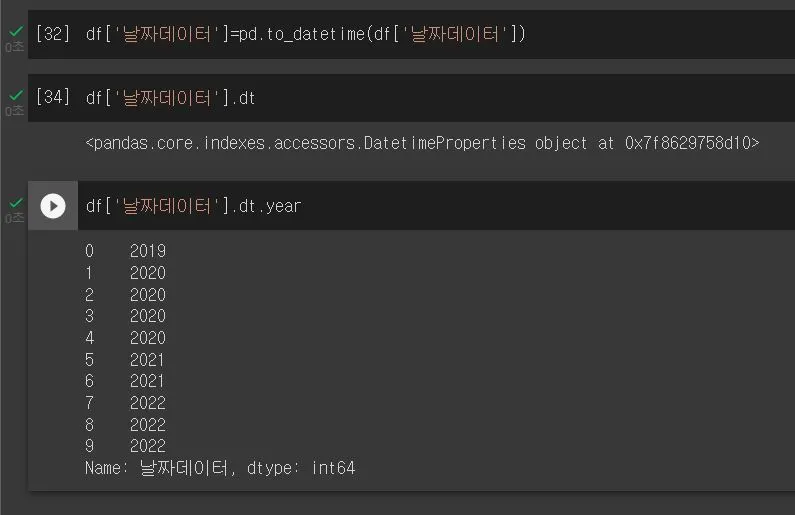Select output row 5 with 2021
This screenshot has width=795, height=515.
[125, 360]
